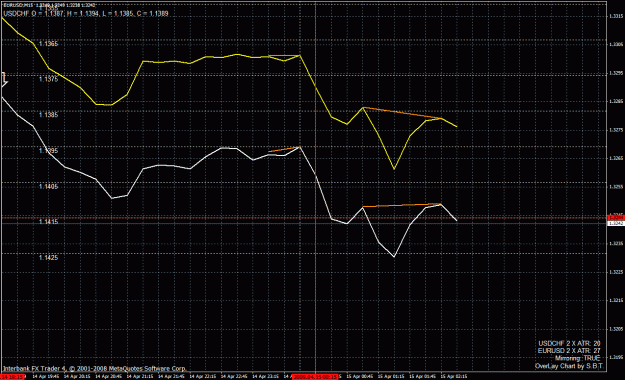
Task: Click the red price tag 1.3244 on the axis
Action: coord(616,218)
